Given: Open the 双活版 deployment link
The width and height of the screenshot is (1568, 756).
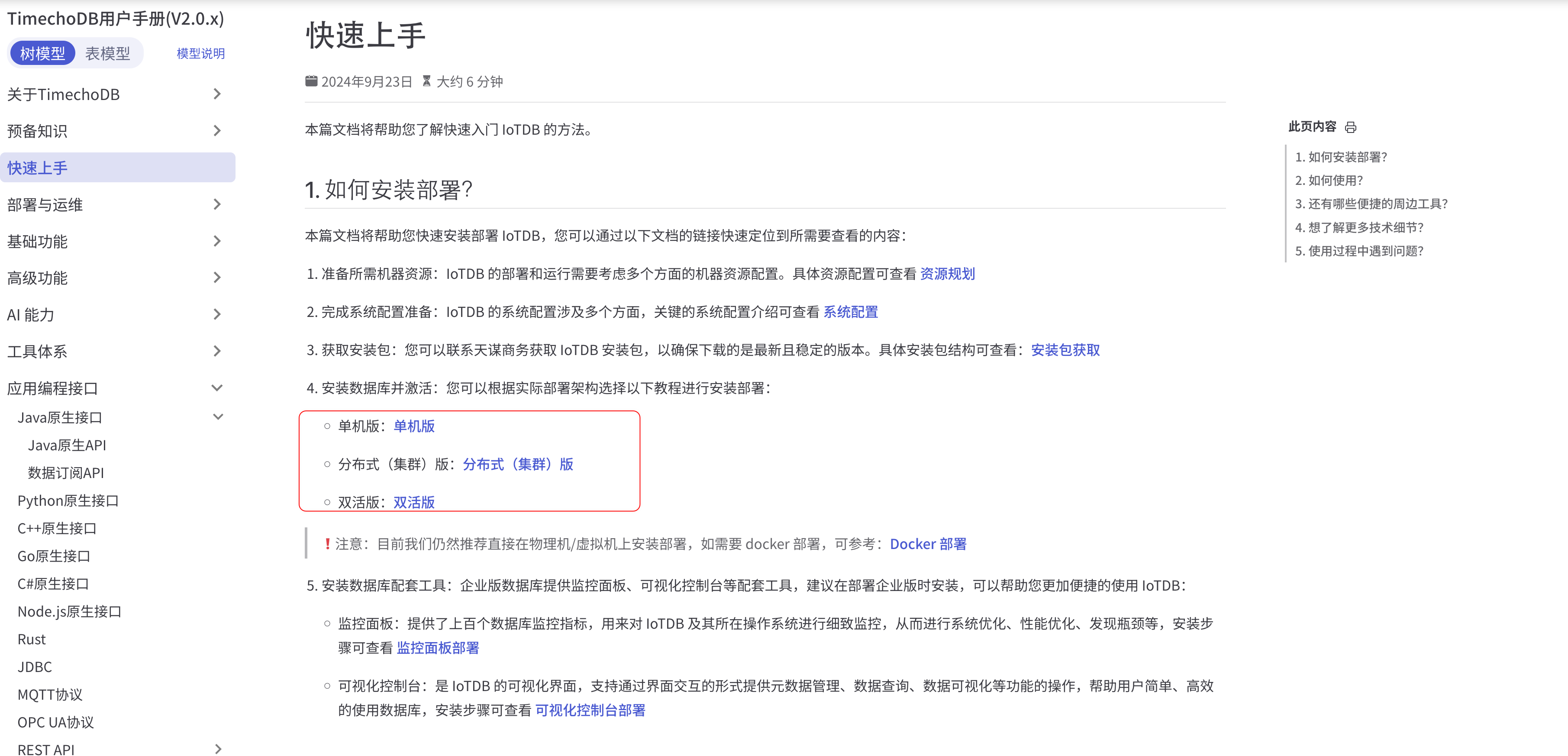Looking at the screenshot, I should [x=414, y=502].
